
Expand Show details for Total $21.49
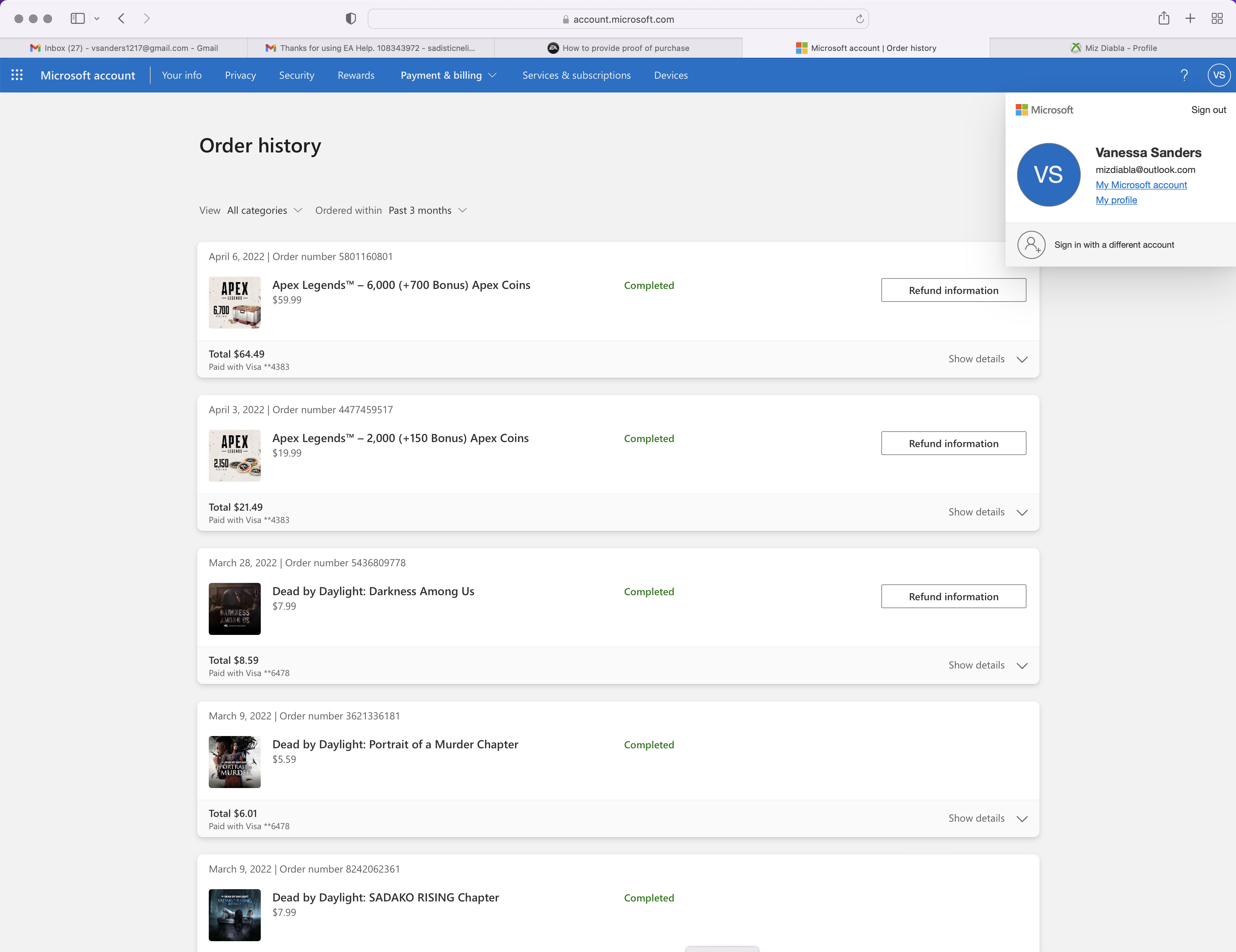(x=987, y=512)
